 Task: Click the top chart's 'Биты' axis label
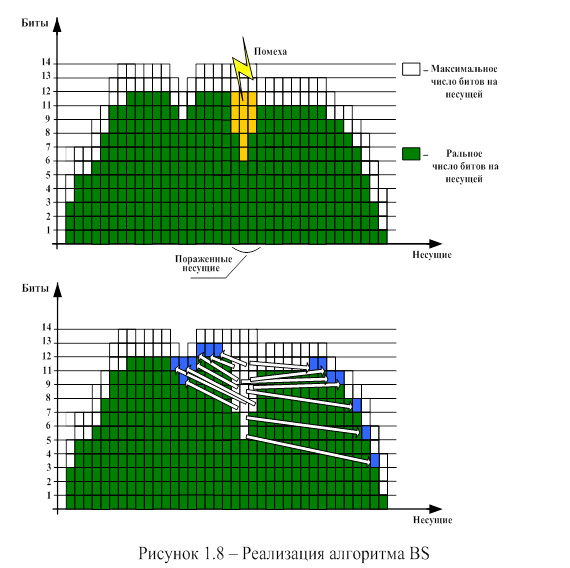(35, 23)
